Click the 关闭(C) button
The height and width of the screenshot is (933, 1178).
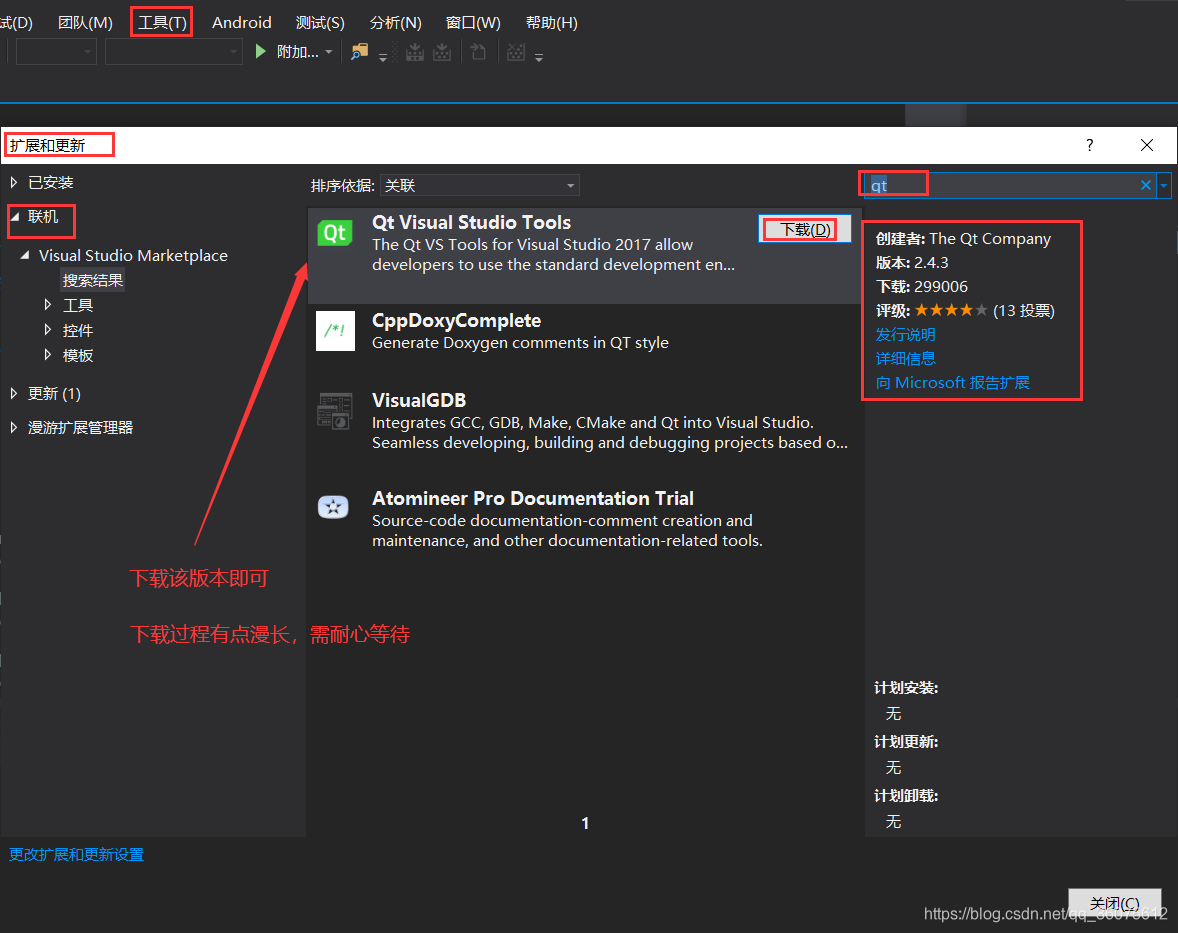pyautogui.click(x=1115, y=904)
